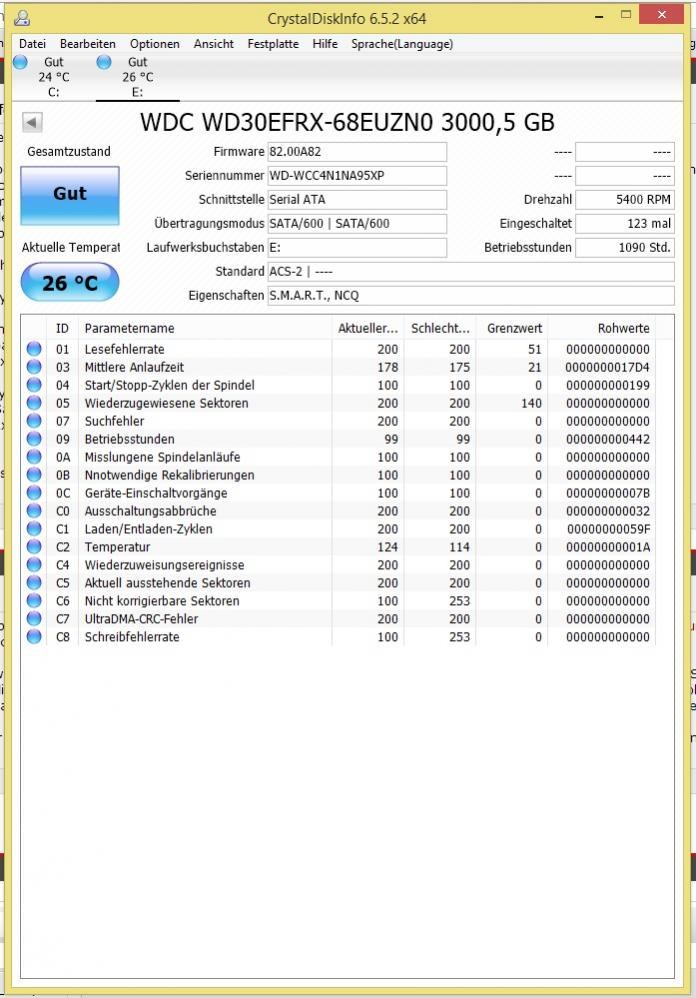Click status icon for Laden/Entladen-Zyklen row
Image resolution: width=696 pixels, height=998 pixels.
34,529
